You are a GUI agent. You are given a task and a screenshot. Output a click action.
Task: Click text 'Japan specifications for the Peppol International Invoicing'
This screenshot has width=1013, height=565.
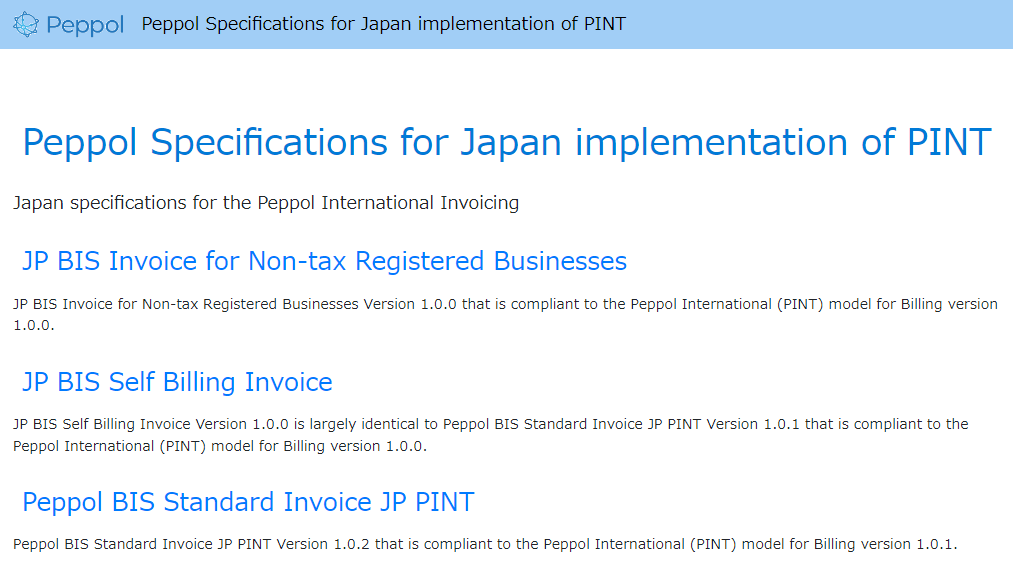[266, 203]
